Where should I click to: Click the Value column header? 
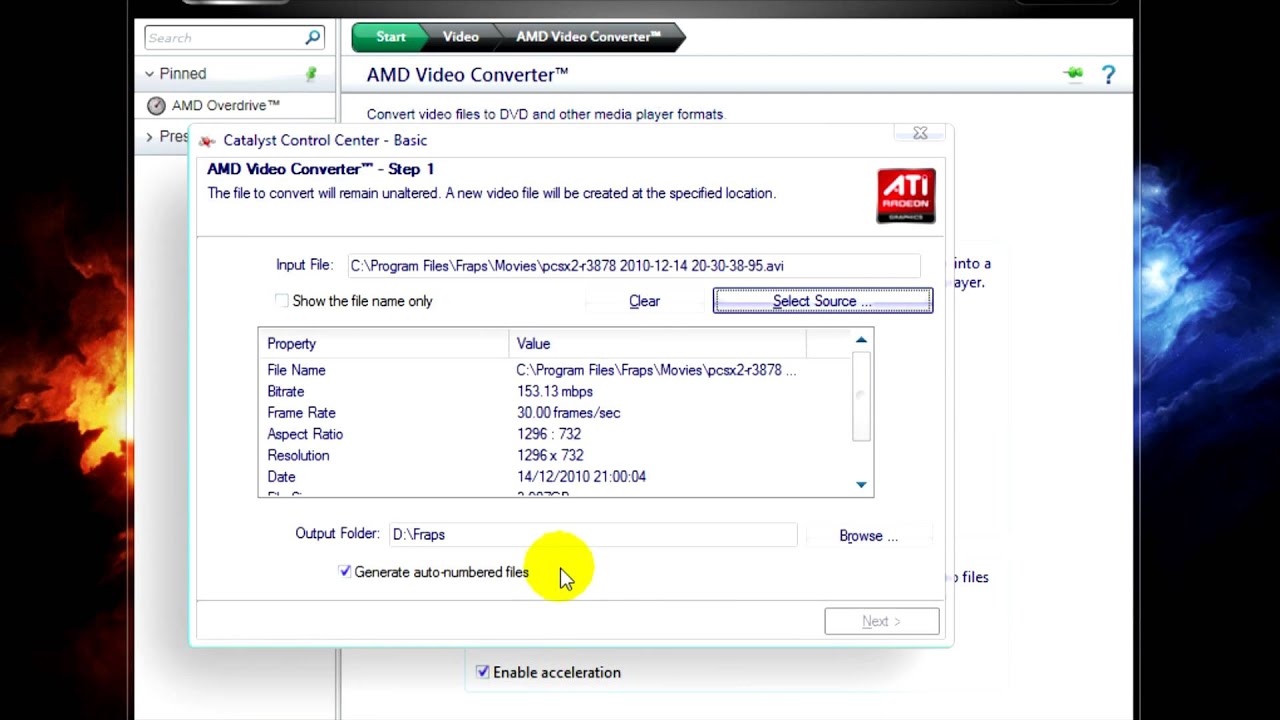[x=657, y=343]
